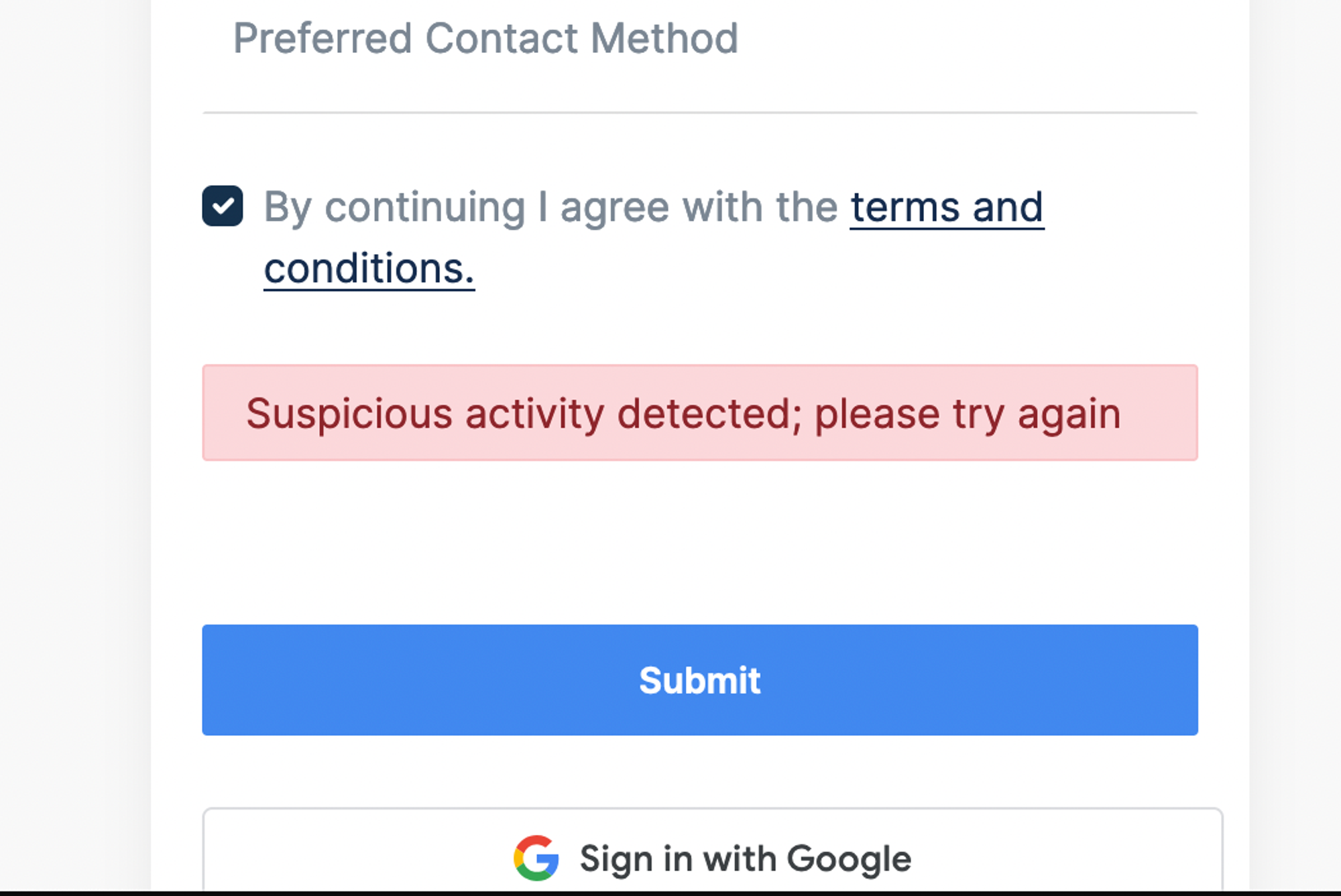Click empty space between alert and Submit
The image size is (1341, 896).
(x=700, y=543)
